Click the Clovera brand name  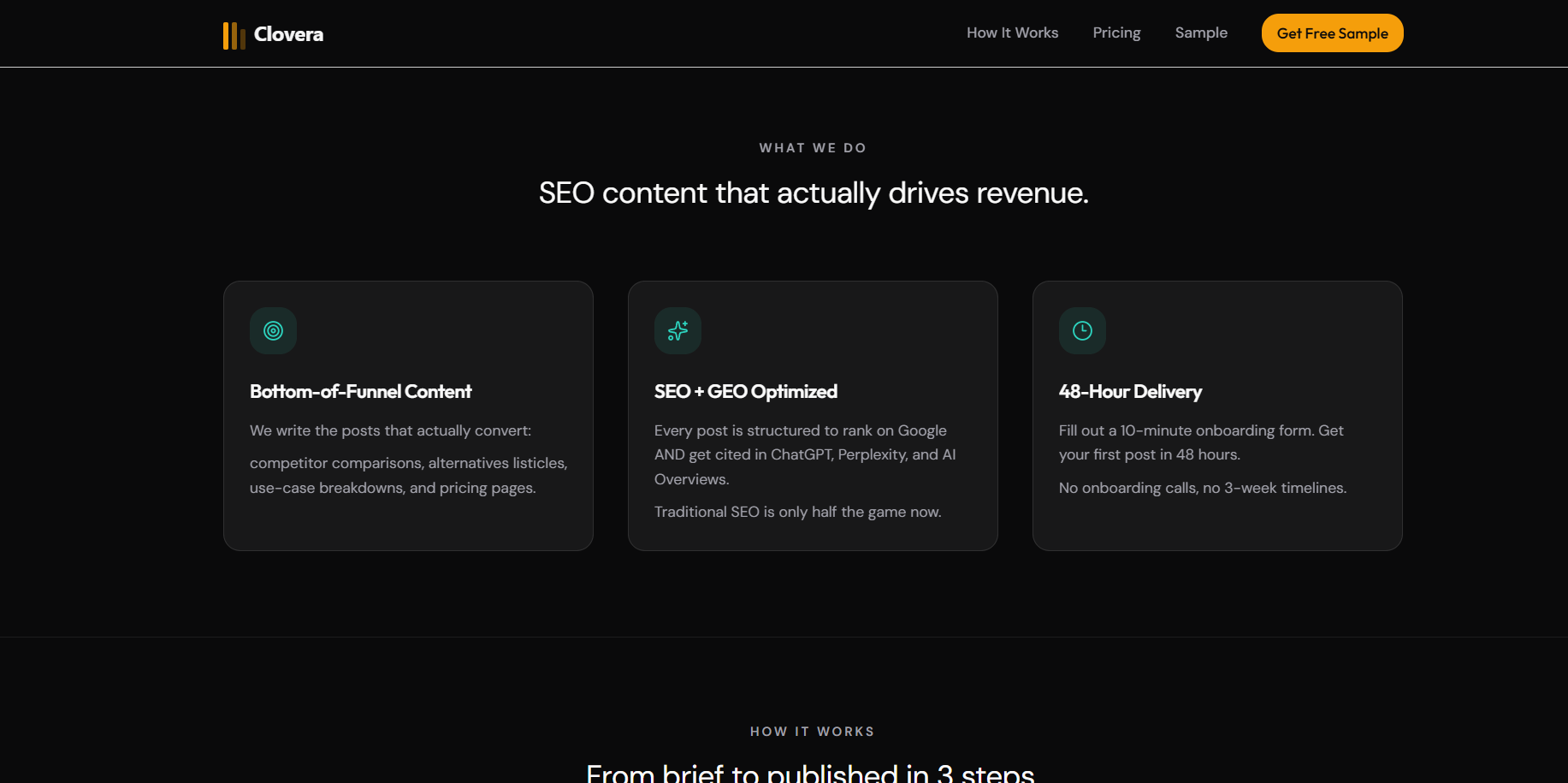pos(288,34)
